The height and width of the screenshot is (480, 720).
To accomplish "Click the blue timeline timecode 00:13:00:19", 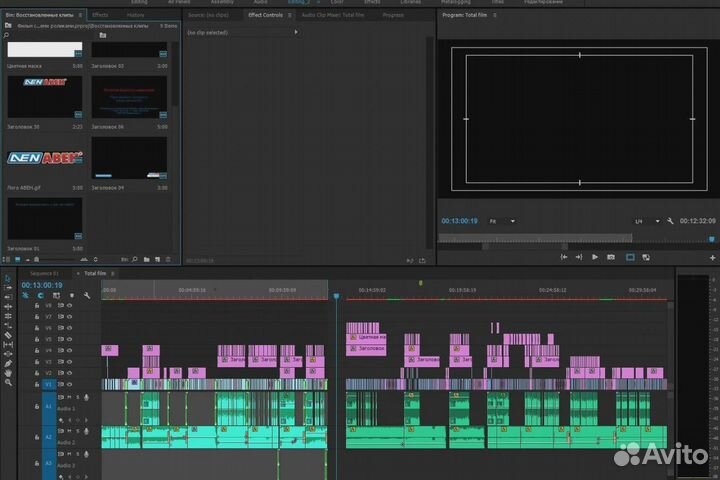I will click(x=42, y=285).
